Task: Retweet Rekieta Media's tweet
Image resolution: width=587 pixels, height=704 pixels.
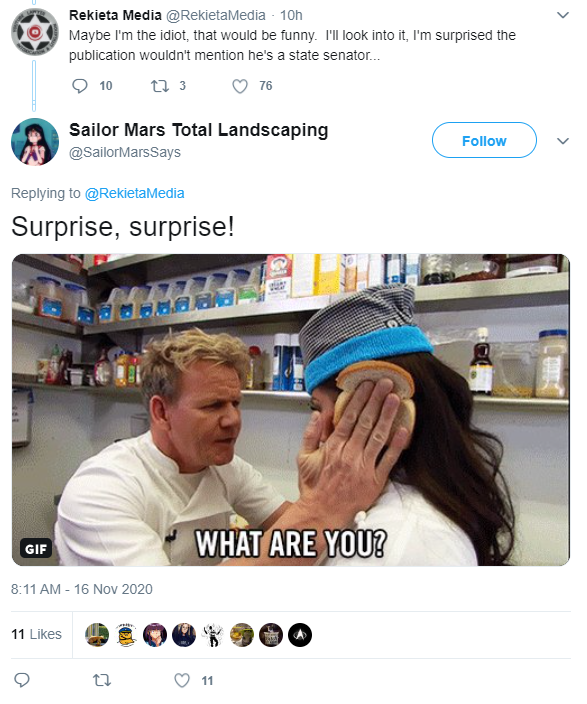Action: click(x=159, y=85)
